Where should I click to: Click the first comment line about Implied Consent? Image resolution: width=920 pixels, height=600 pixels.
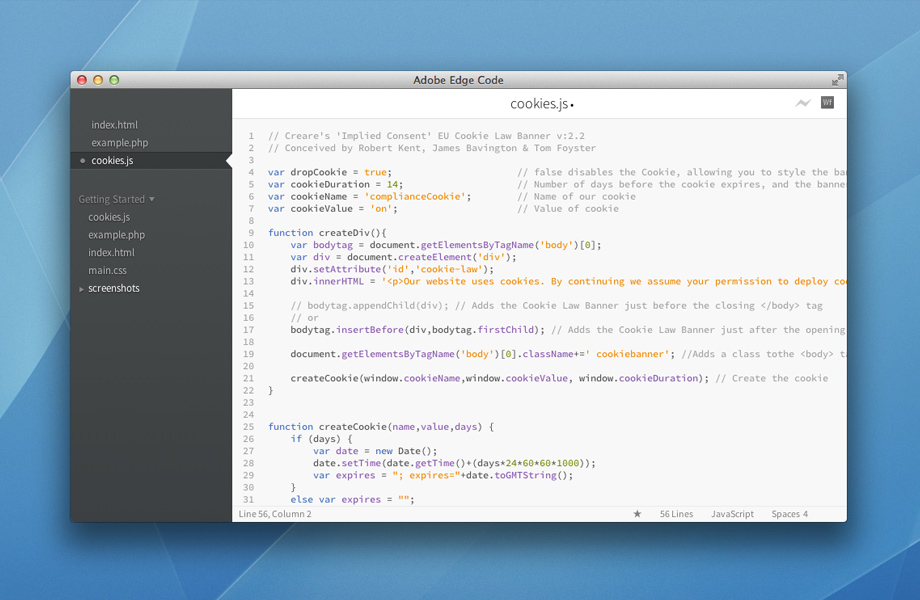coord(427,136)
